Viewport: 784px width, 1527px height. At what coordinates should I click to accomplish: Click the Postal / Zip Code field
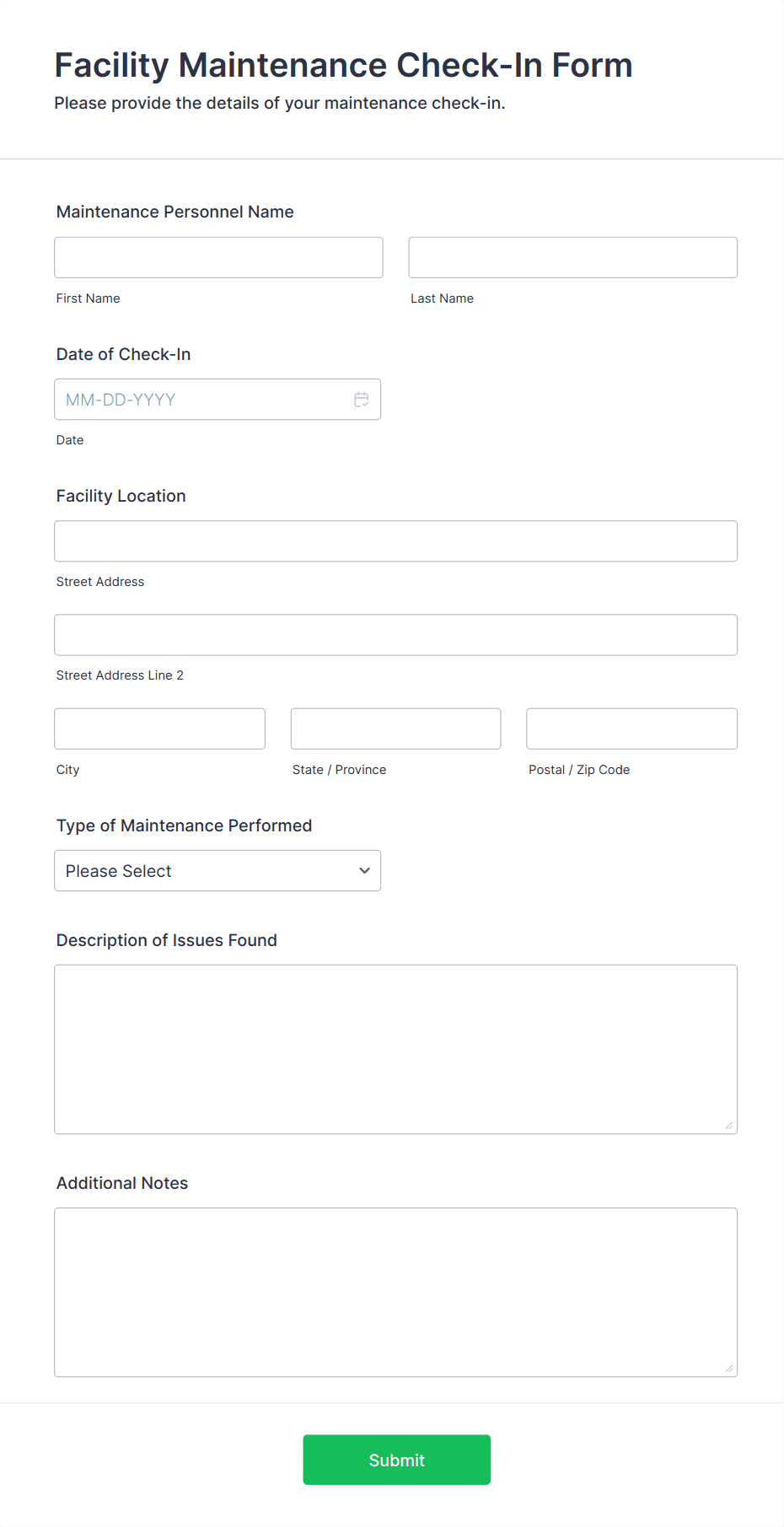(x=631, y=729)
